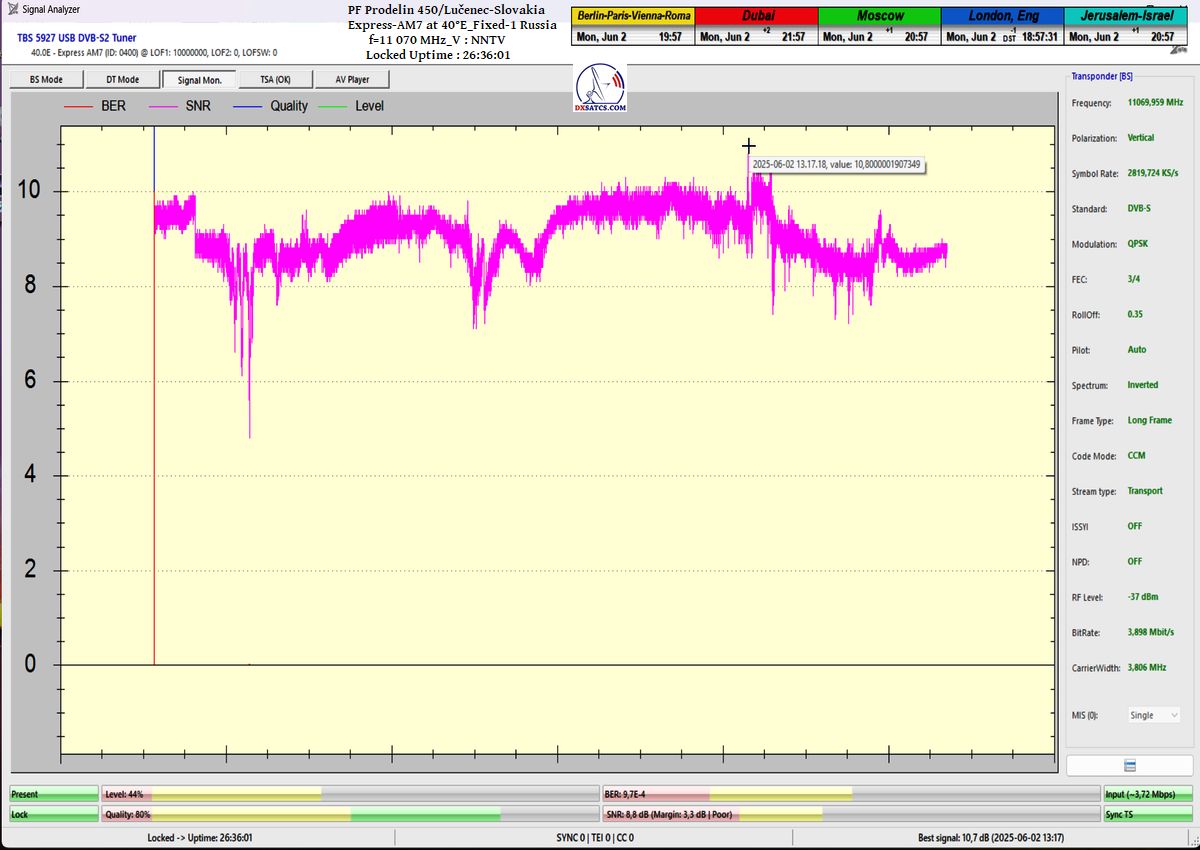Toggle the red BER legend line

[x=78, y=106]
